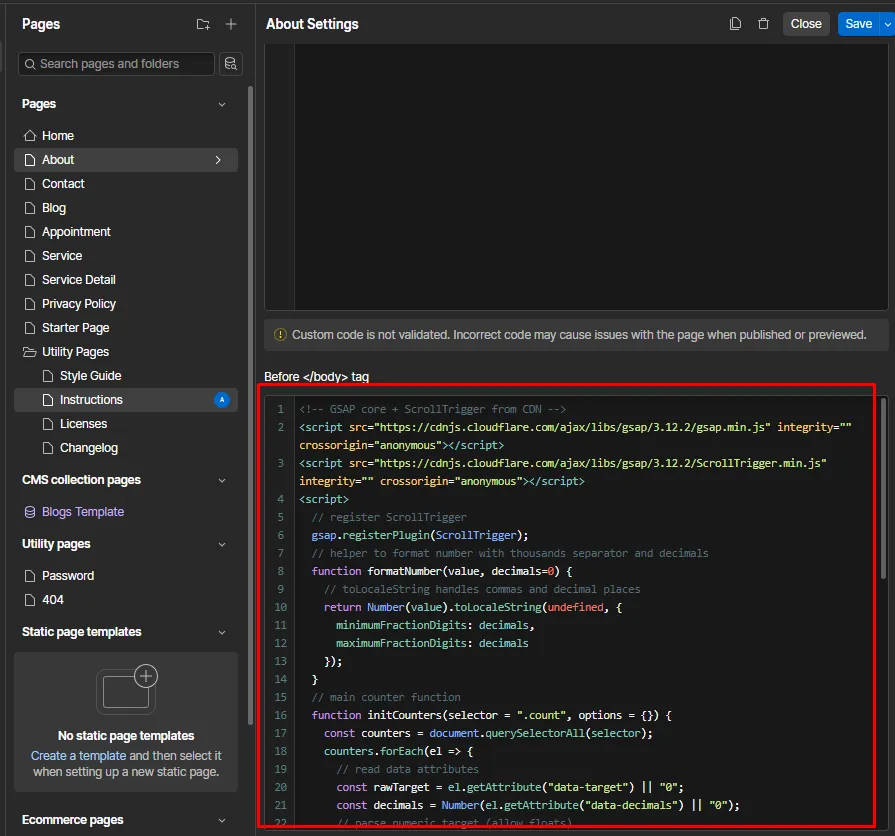Click the duplicate page icon in About Settings
895x836 pixels.
(x=736, y=24)
